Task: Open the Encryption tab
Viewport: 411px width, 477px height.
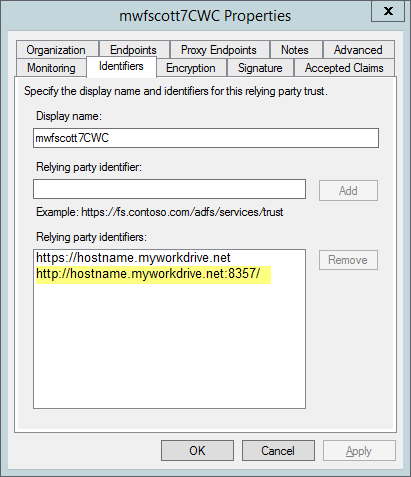Action: 191,68
